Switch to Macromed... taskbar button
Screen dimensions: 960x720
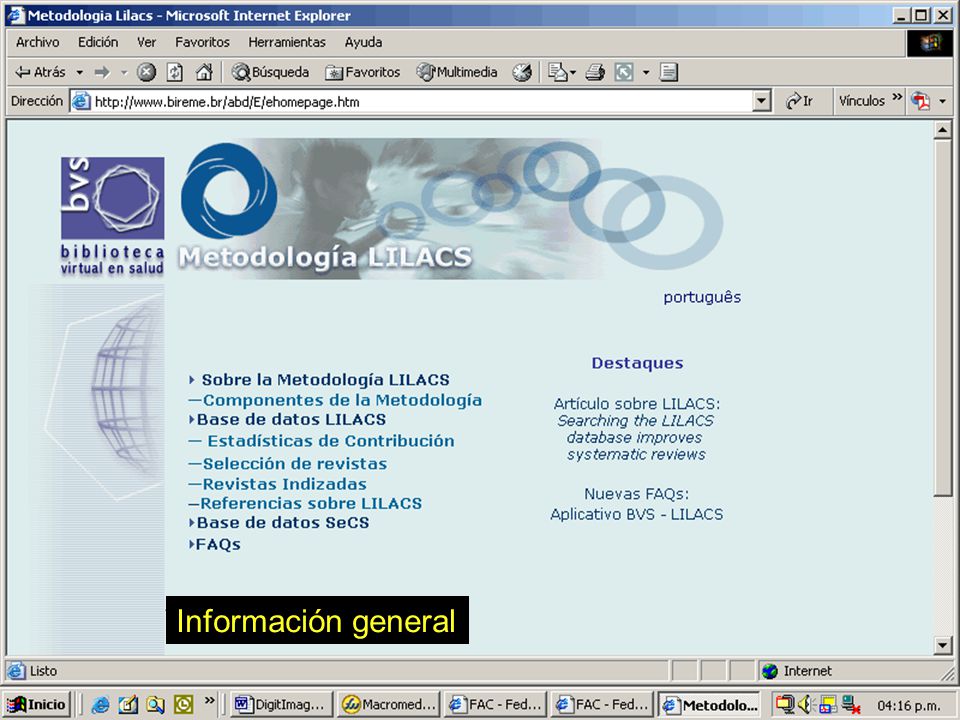388,705
